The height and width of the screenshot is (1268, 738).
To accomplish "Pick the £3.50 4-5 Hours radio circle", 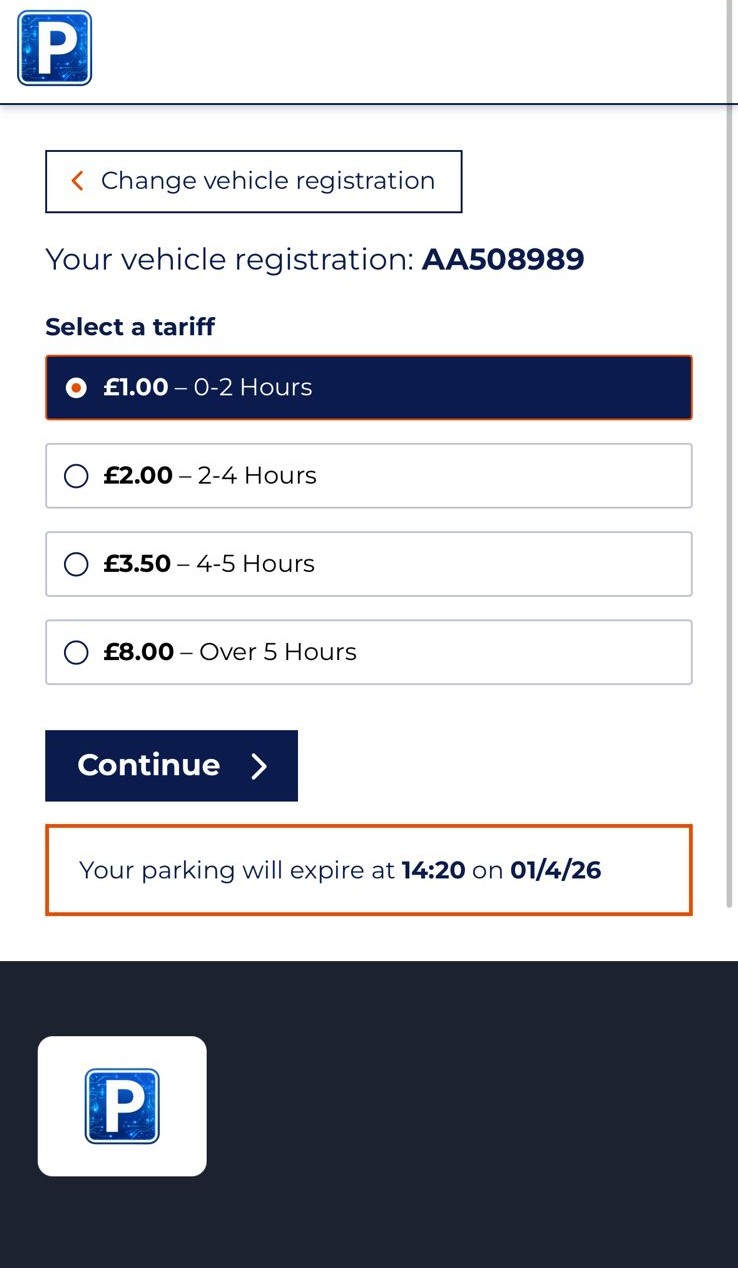I will coord(76,564).
